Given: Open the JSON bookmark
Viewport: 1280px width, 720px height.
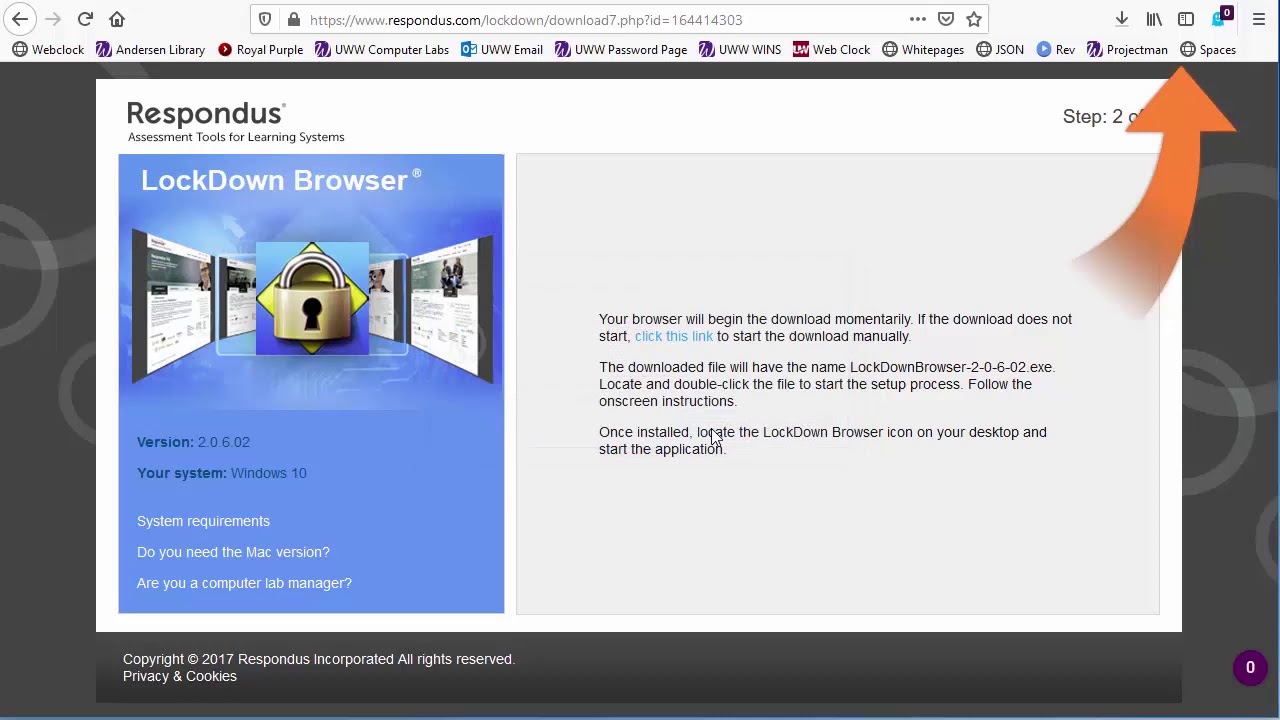Looking at the screenshot, I should click(x=1000, y=50).
